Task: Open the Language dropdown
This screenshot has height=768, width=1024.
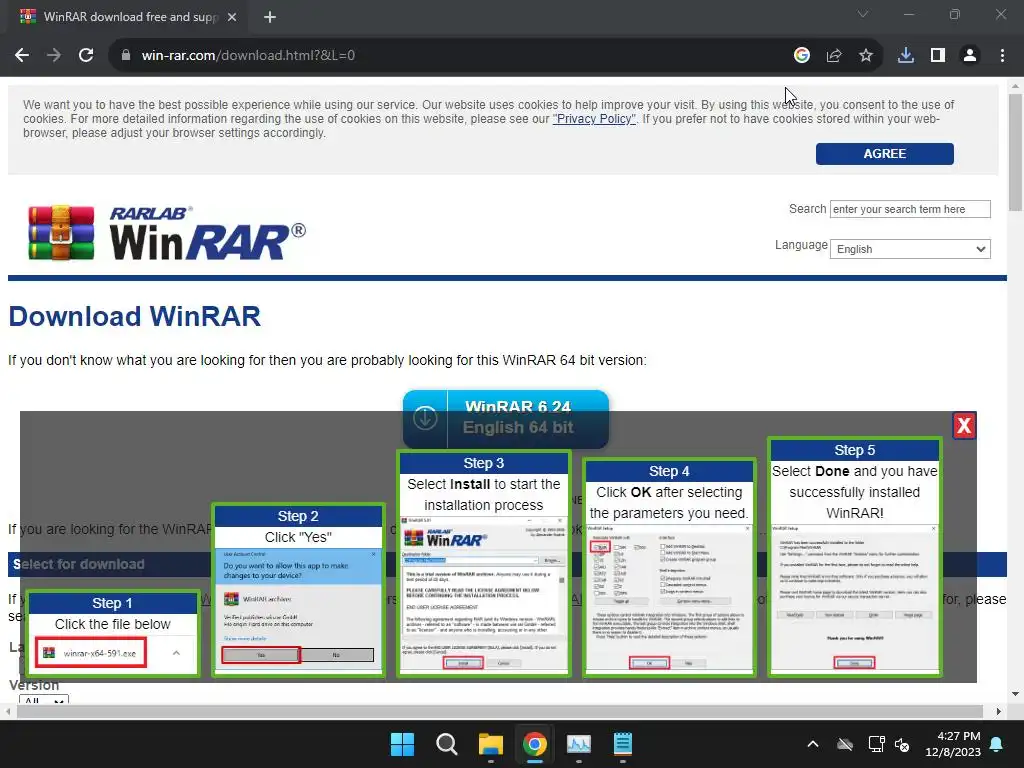Action: [x=910, y=249]
